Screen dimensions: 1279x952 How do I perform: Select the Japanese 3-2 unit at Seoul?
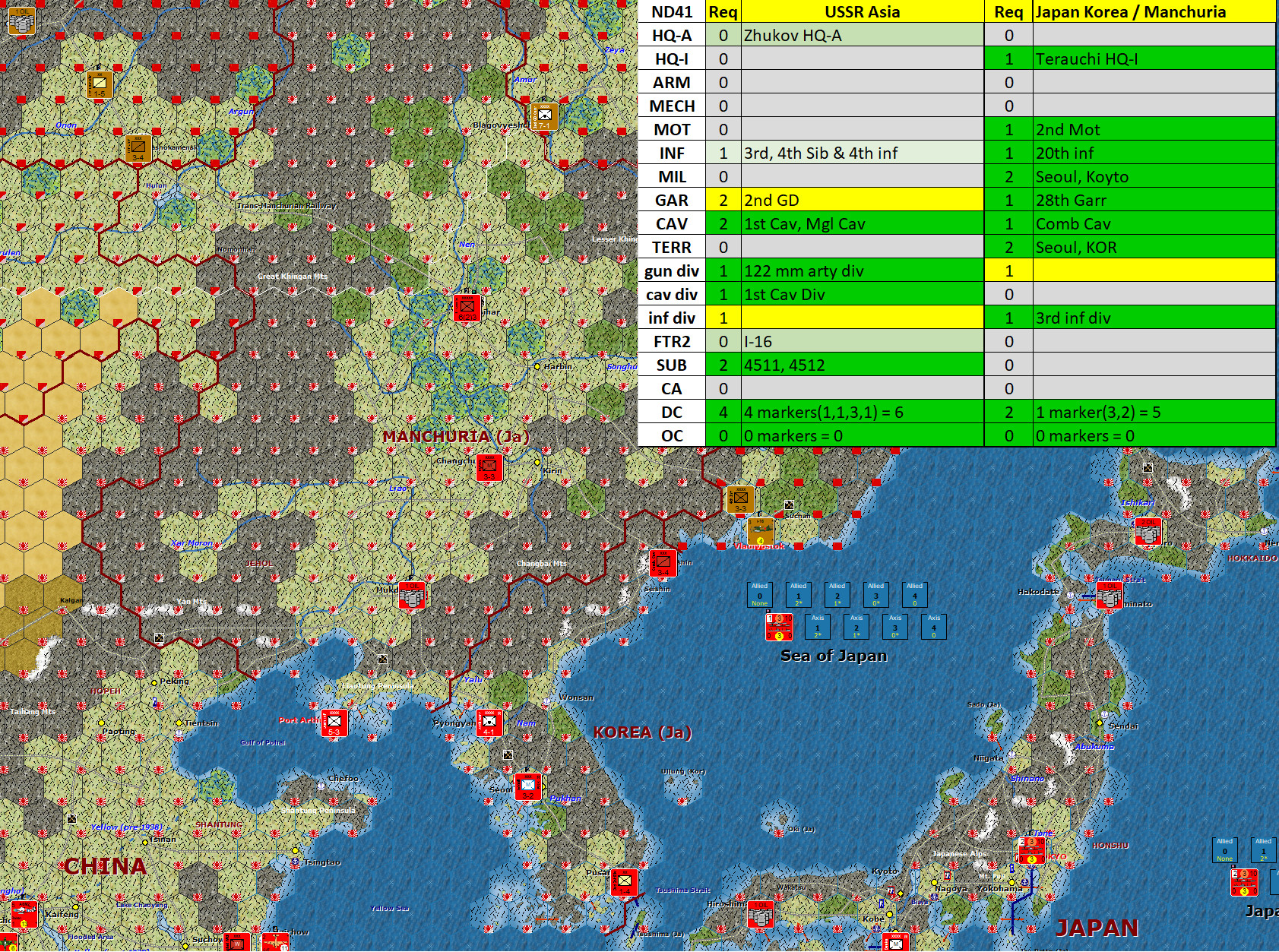pyautogui.click(x=528, y=786)
